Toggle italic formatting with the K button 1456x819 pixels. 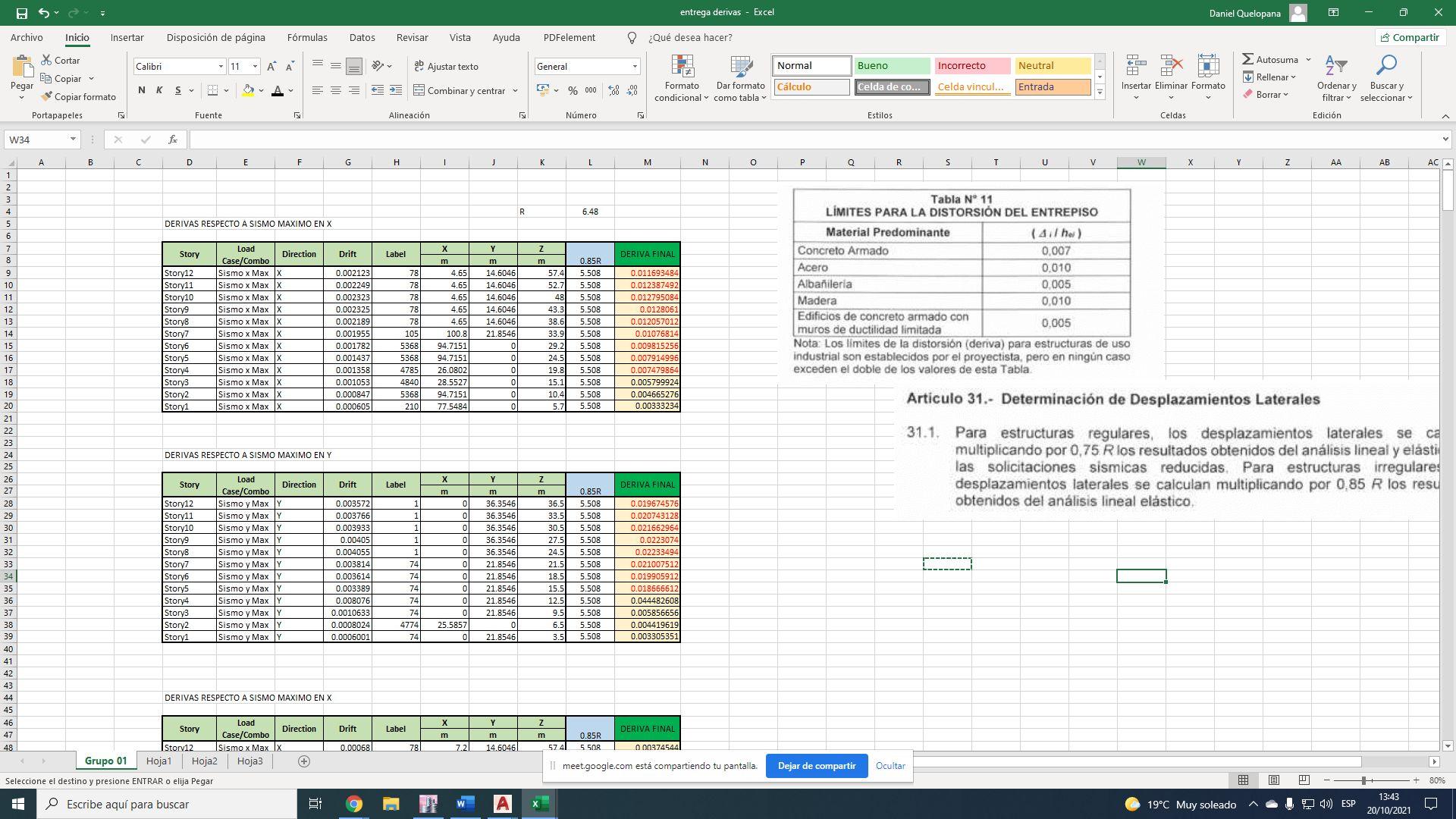click(159, 90)
